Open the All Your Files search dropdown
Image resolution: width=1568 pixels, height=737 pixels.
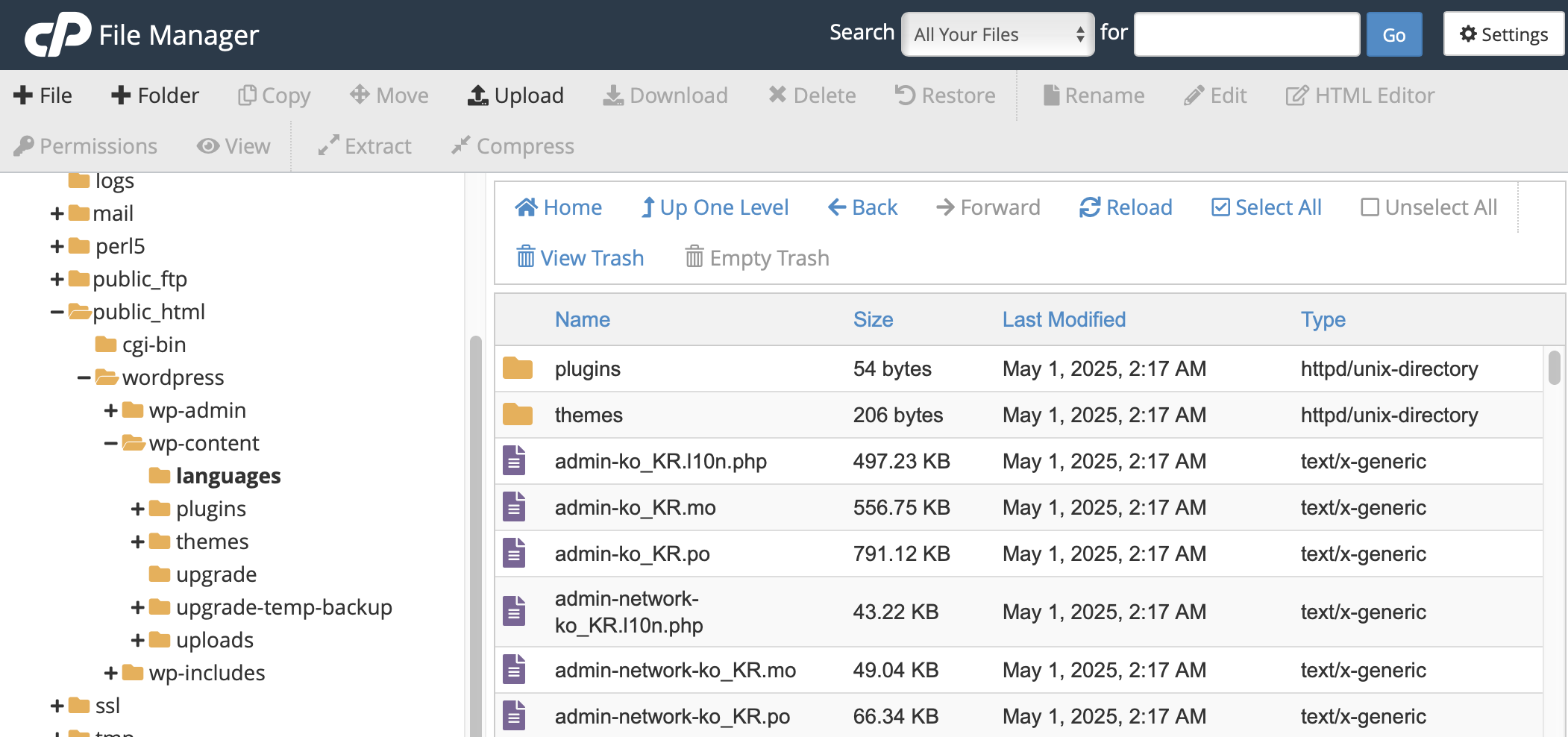998,34
